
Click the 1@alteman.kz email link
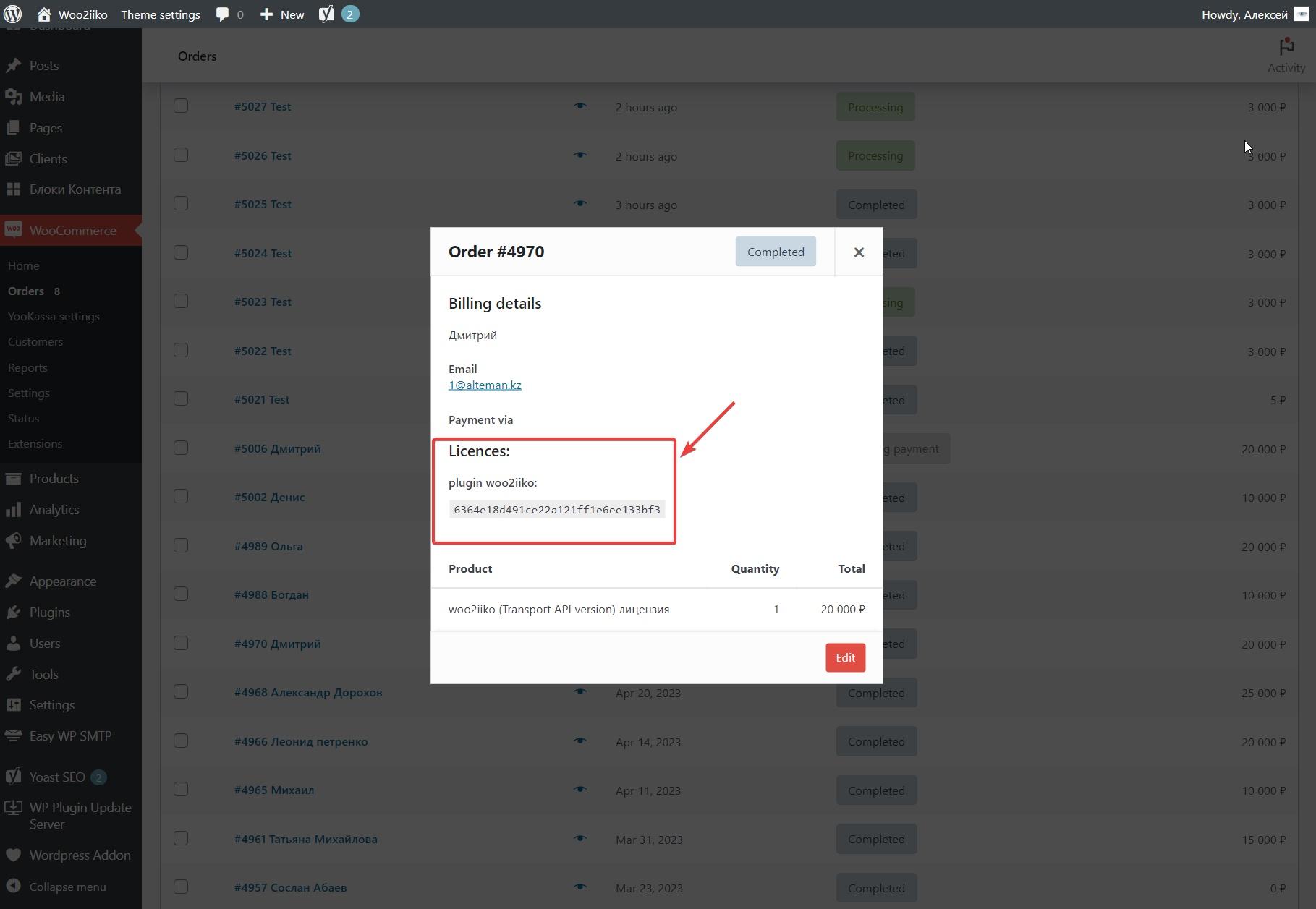pos(485,385)
